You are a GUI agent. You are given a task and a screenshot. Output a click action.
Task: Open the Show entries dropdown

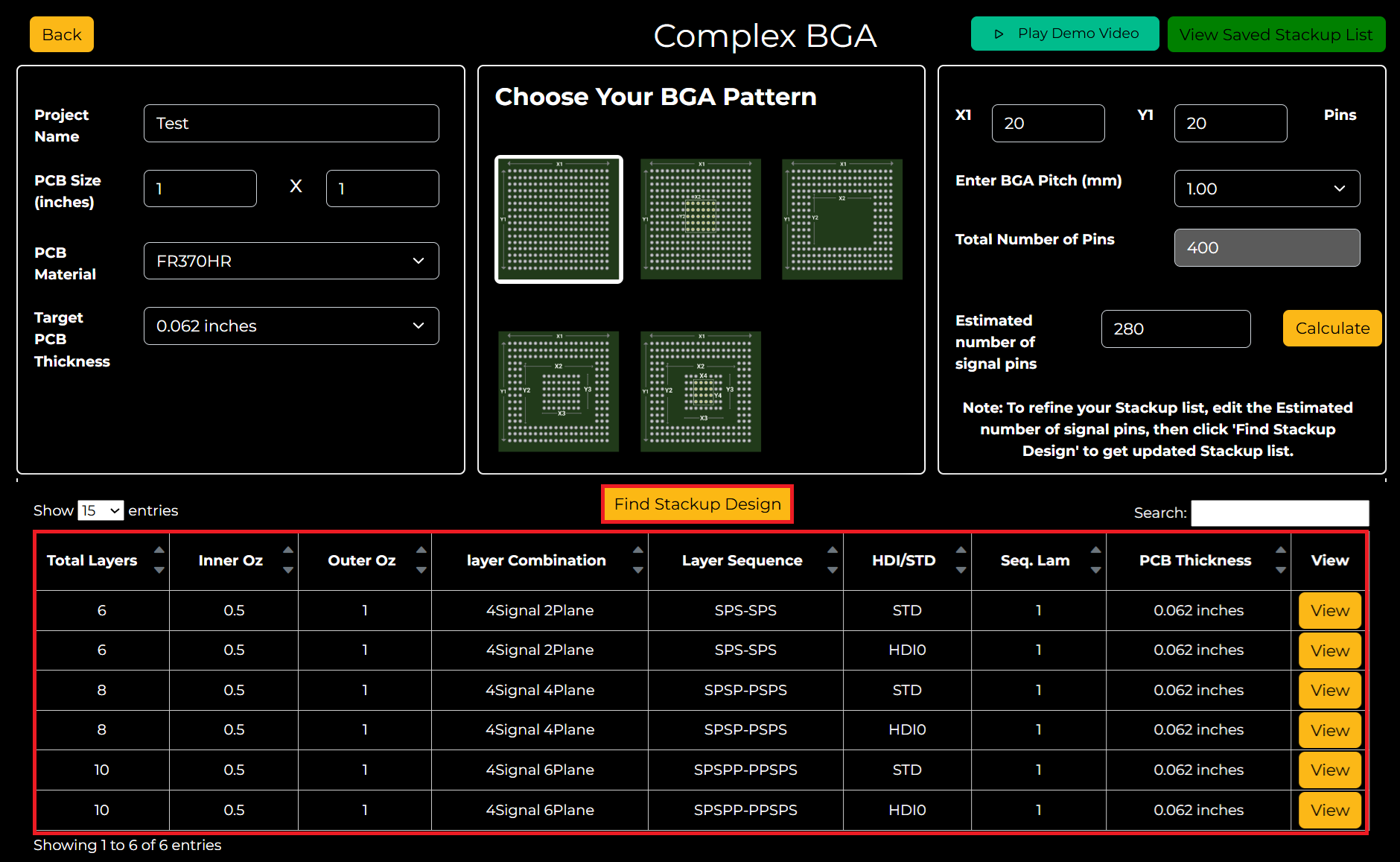101,510
